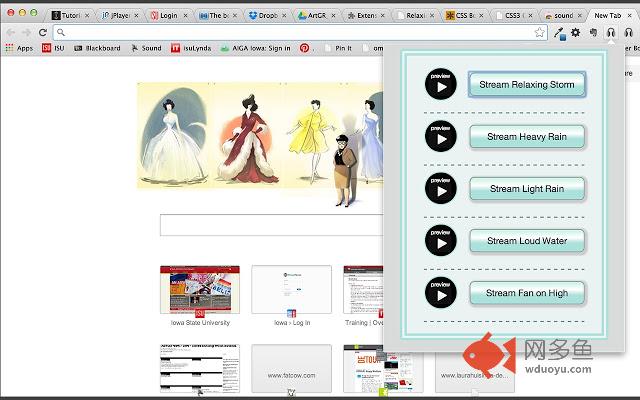Viewport: 640px width, 400px height.
Task: Switch to the Relaxi tab
Action: tap(415, 16)
